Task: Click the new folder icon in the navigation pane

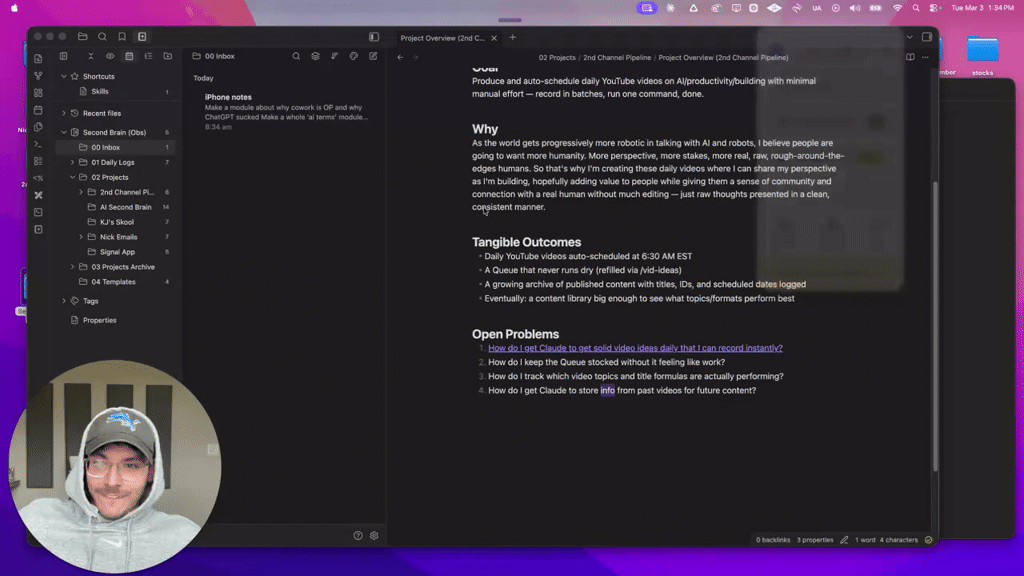Action: [x=168, y=56]
